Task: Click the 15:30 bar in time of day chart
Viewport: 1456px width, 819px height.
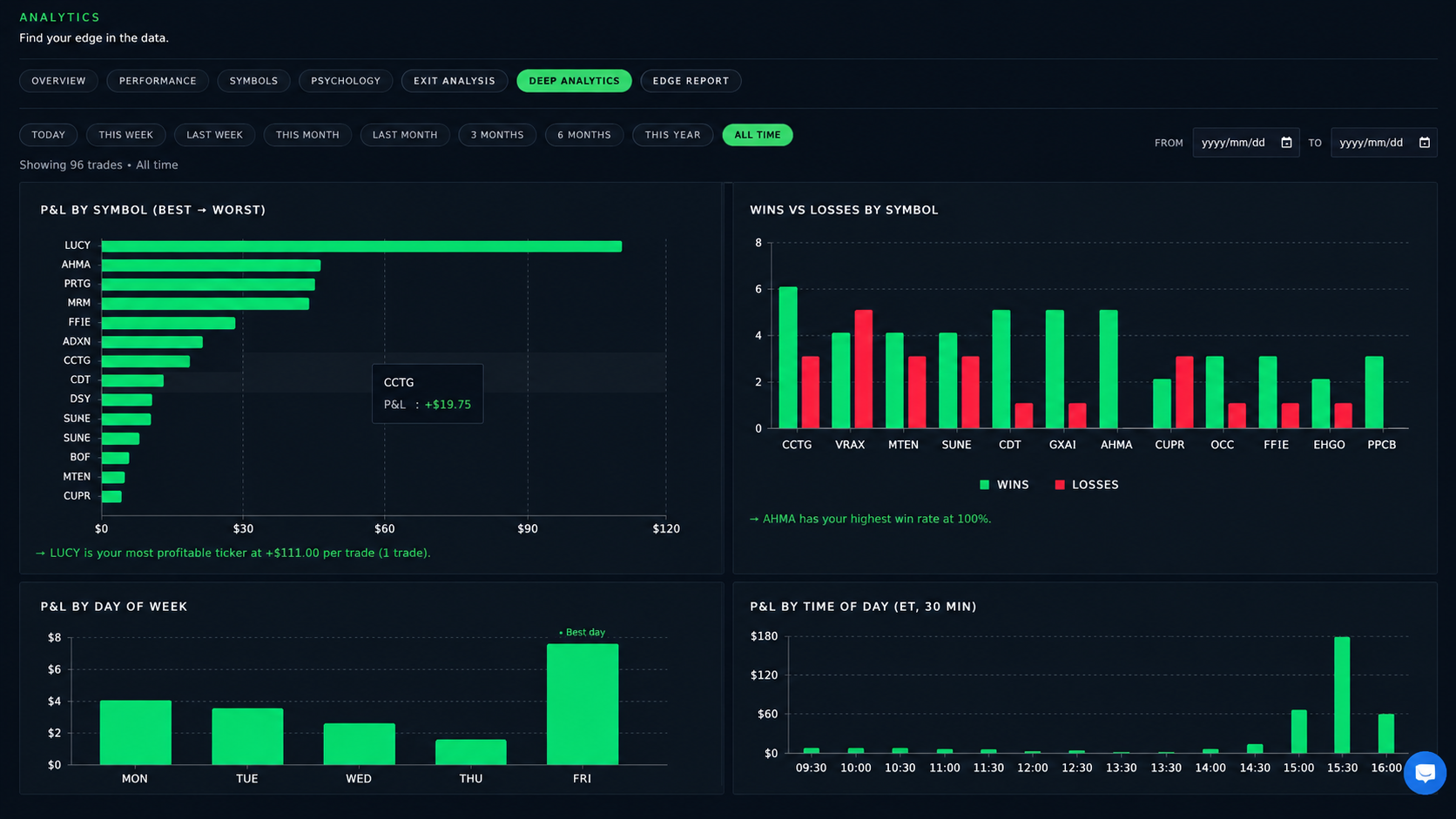Action: point(1342,695)
